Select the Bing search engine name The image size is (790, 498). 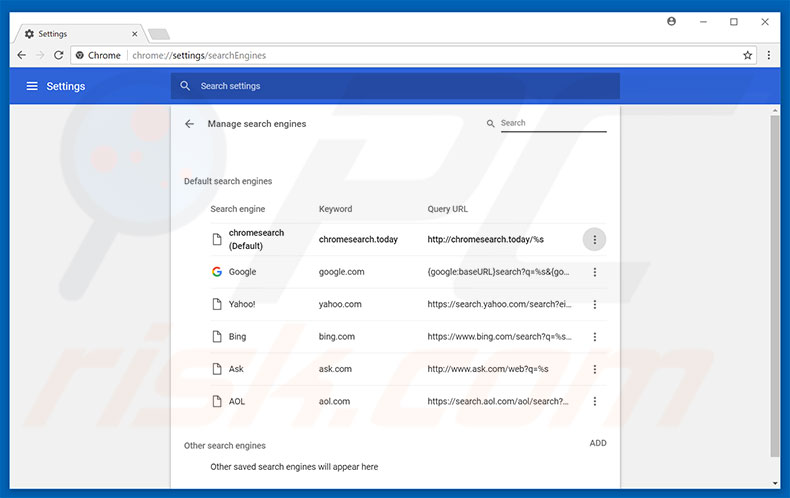pyautogui.click(x=237, y=337)
